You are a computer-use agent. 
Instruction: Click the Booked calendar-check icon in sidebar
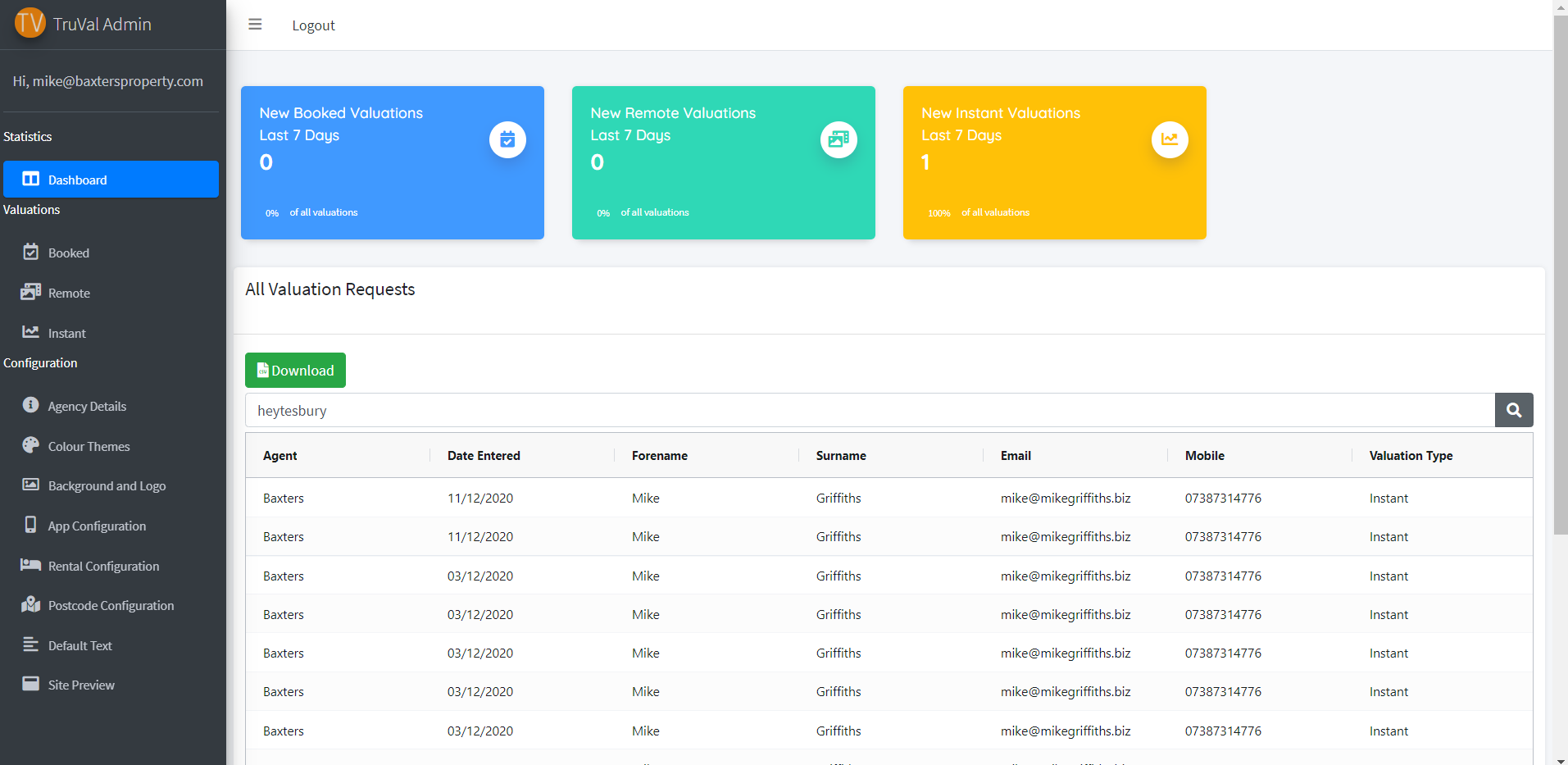click(31, 252)
